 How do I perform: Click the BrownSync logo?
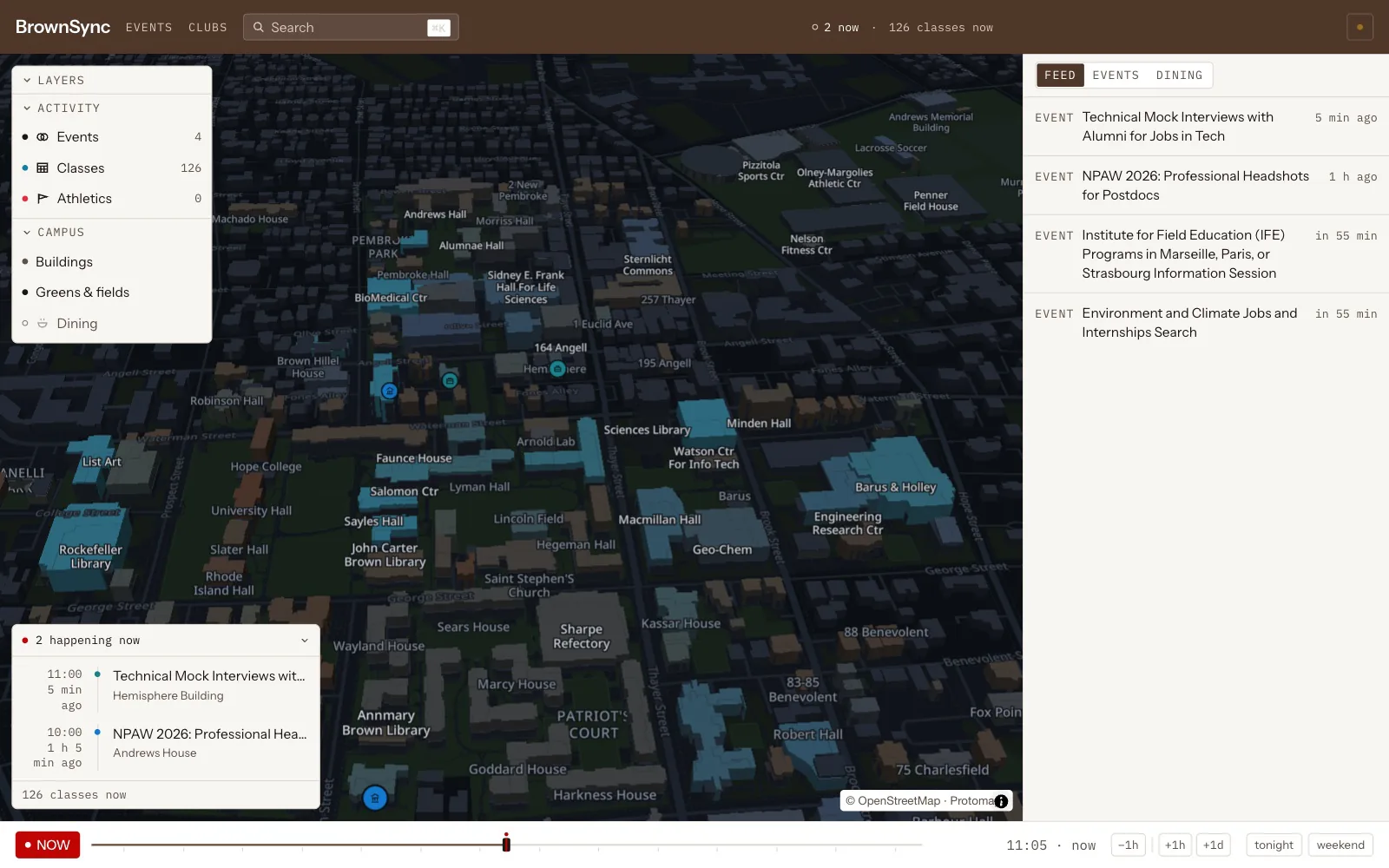63,27
